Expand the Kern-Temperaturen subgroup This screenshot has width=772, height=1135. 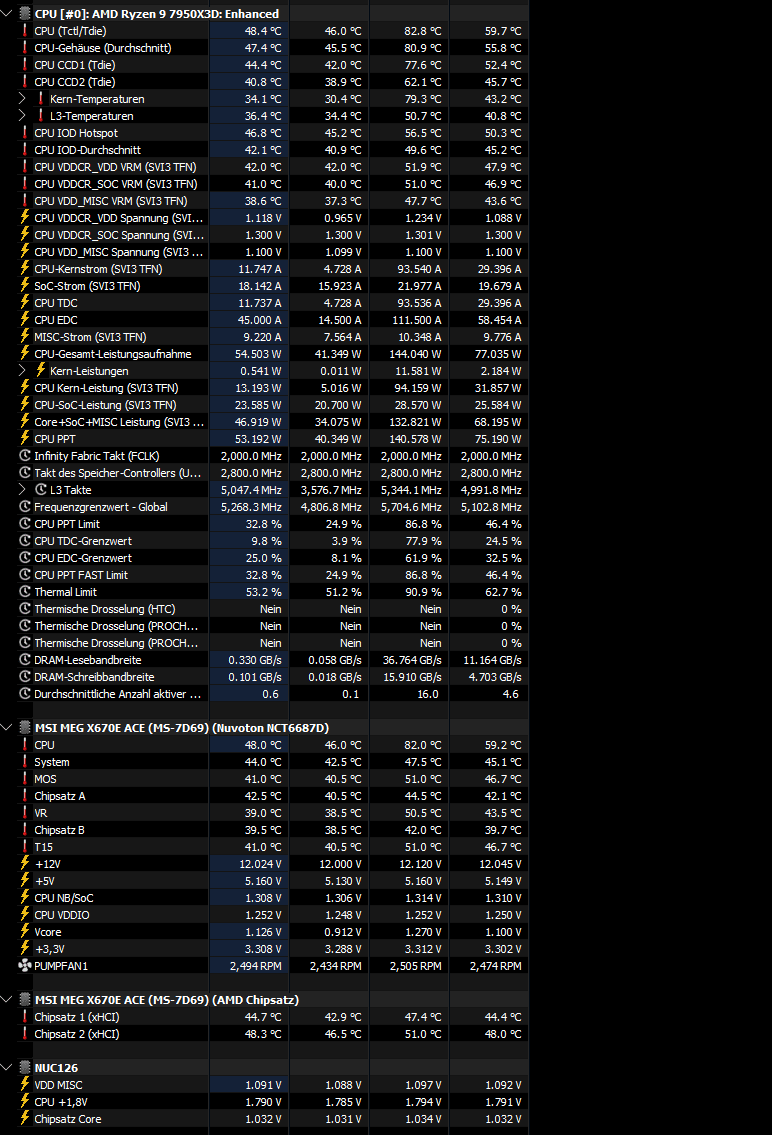pos(22,98)
